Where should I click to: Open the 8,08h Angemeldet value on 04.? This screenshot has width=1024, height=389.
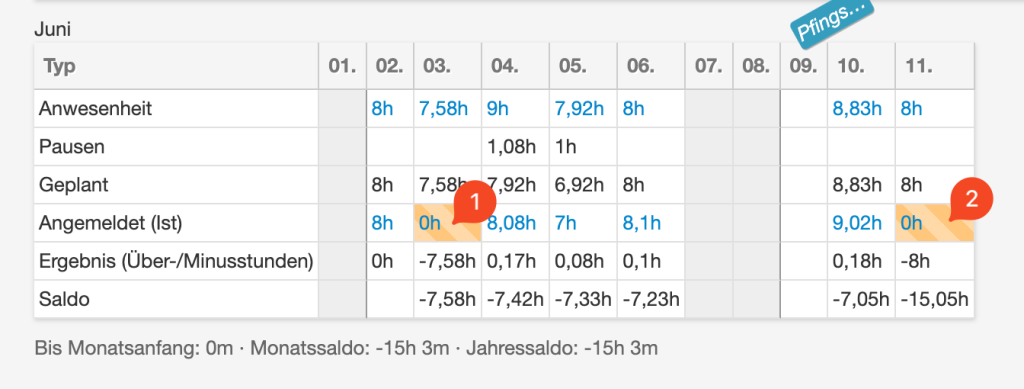[x=511, y=223]
